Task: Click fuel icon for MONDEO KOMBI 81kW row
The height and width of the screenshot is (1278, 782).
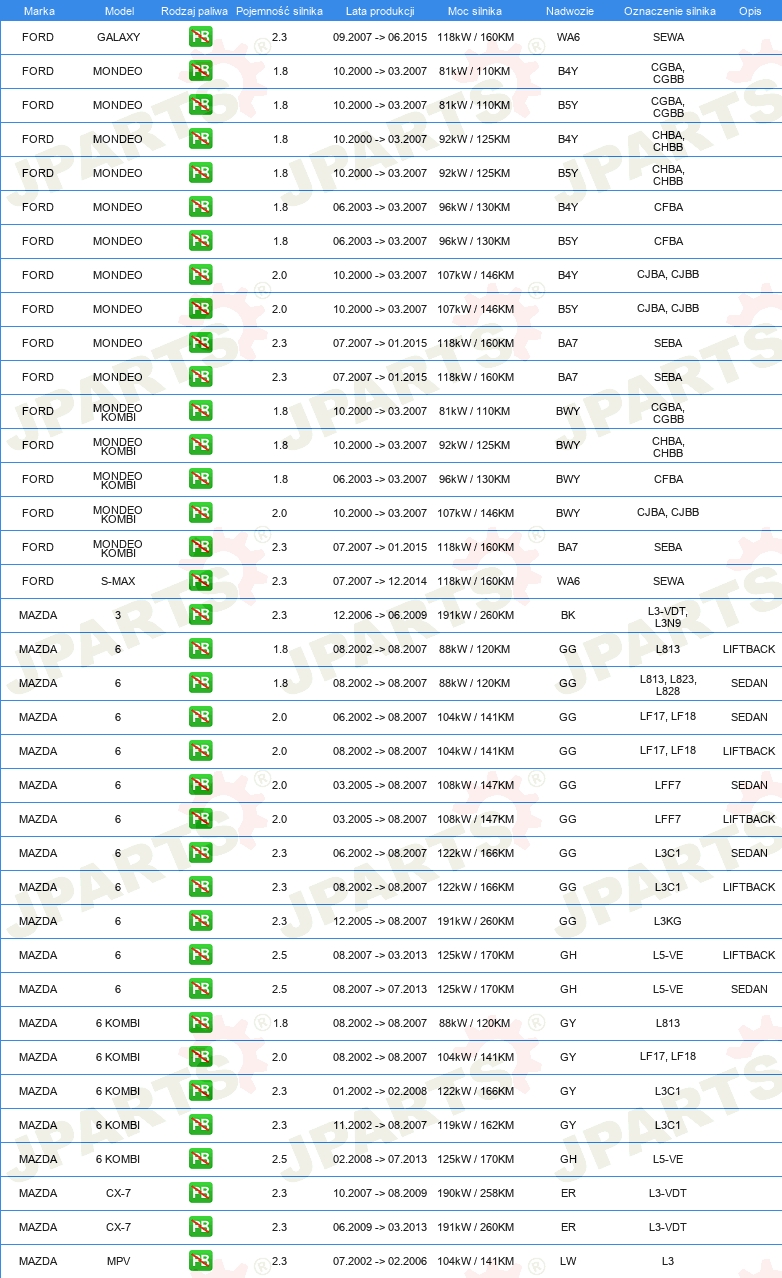Action: [201, 411]
